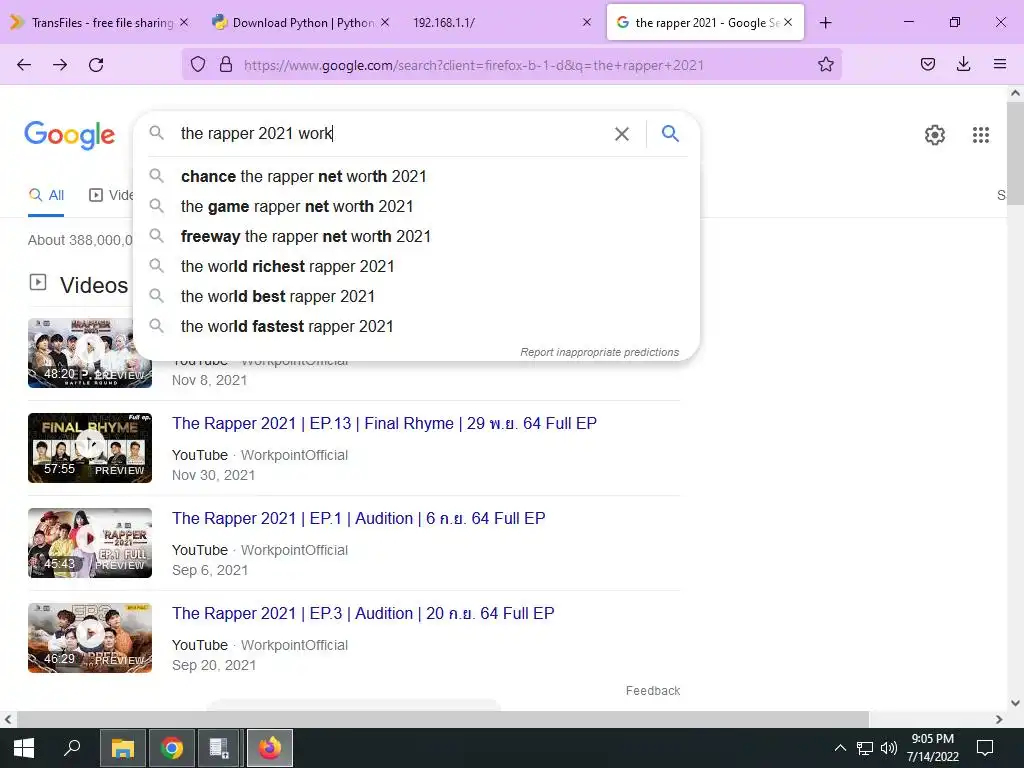Close the Download Python tab

click(x=385, y=23)
